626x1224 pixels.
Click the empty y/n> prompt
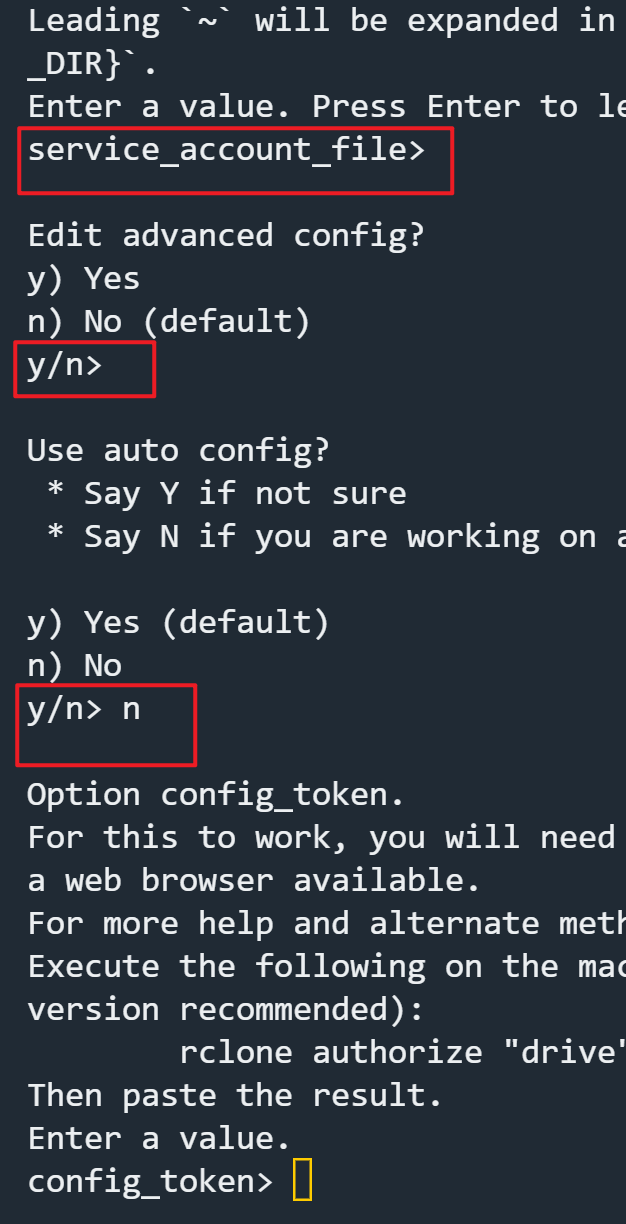tap(65, 365)
